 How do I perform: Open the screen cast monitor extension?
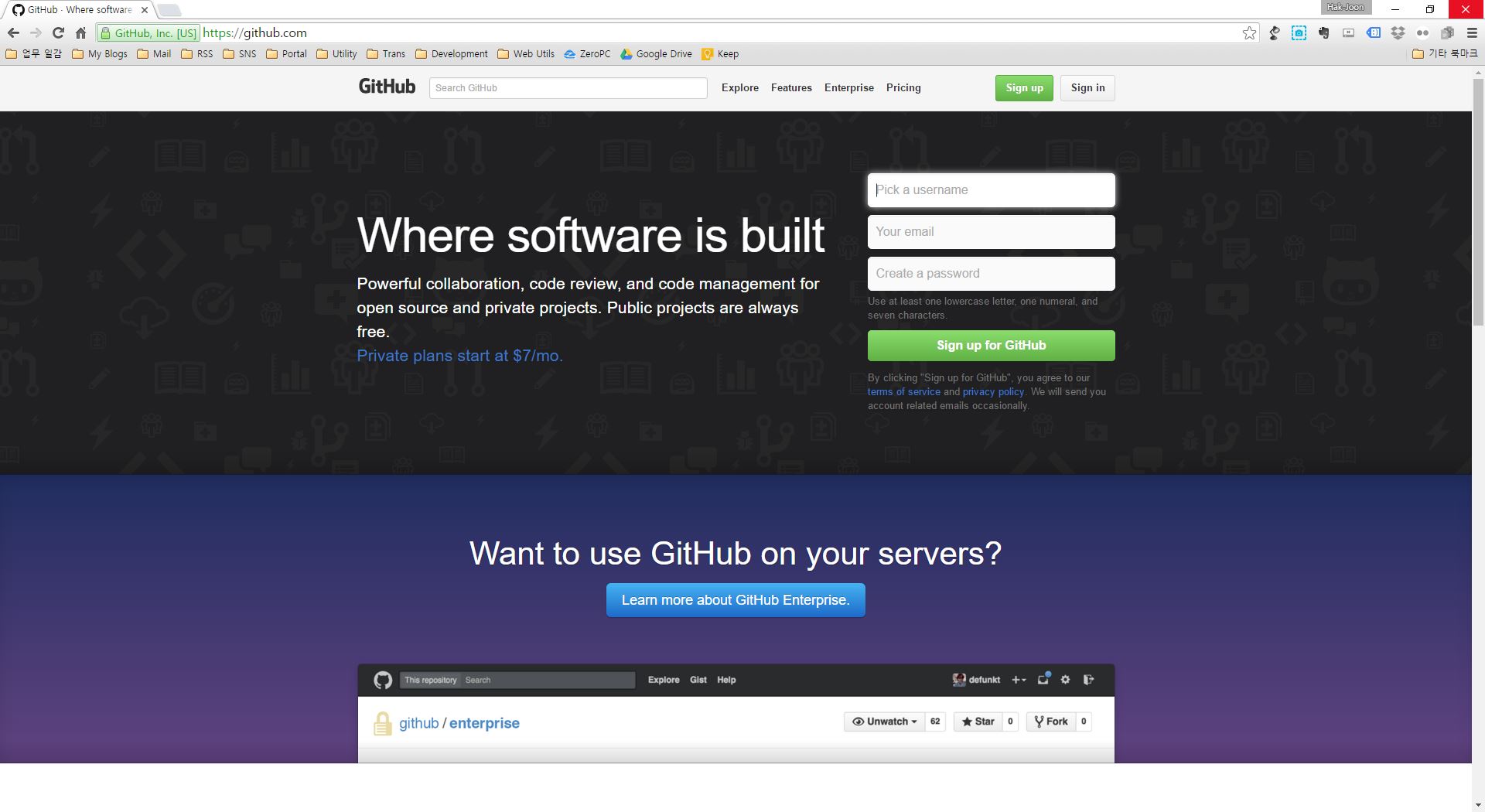tap(1348, 32)
